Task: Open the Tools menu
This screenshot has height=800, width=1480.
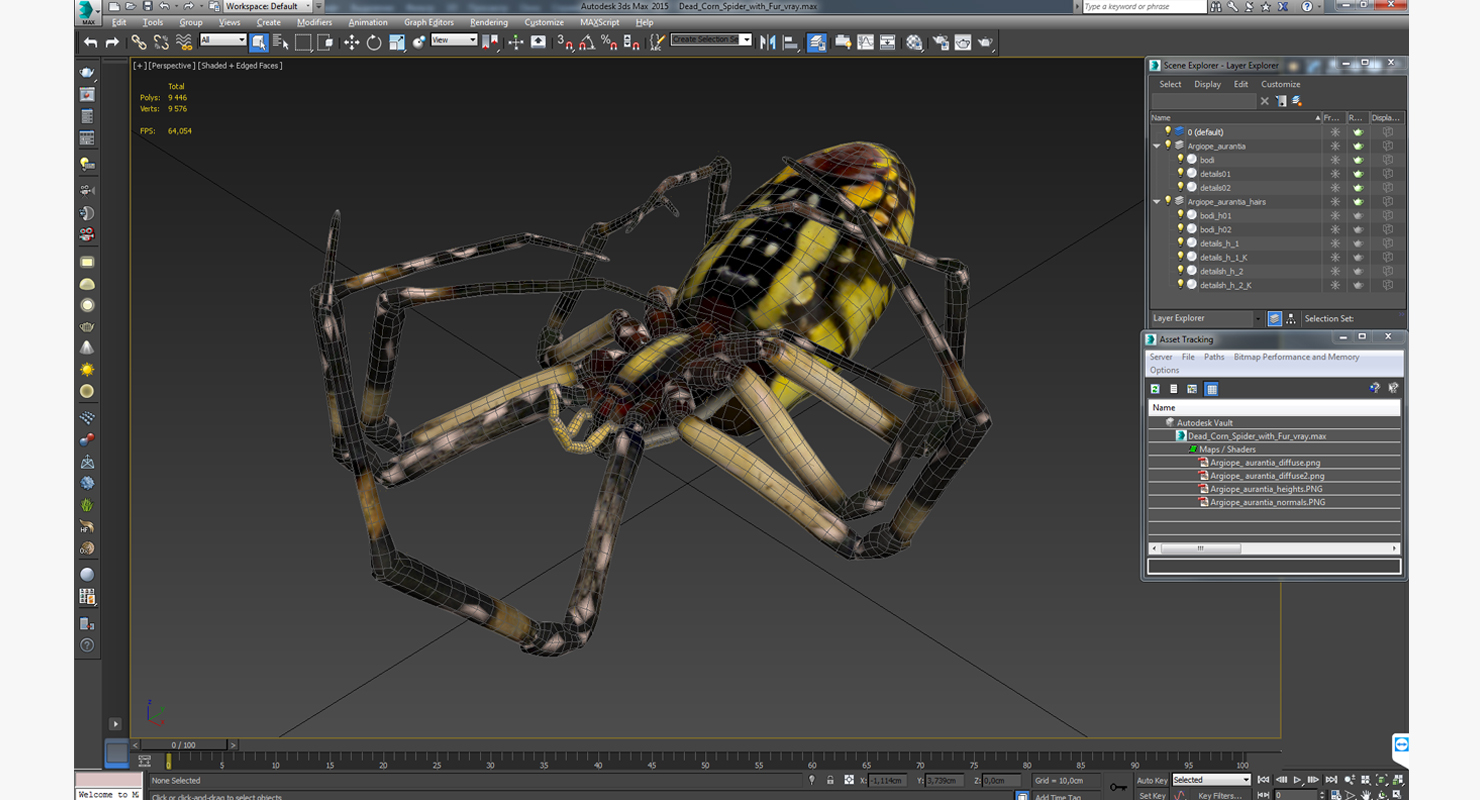Action: [153, 22]
